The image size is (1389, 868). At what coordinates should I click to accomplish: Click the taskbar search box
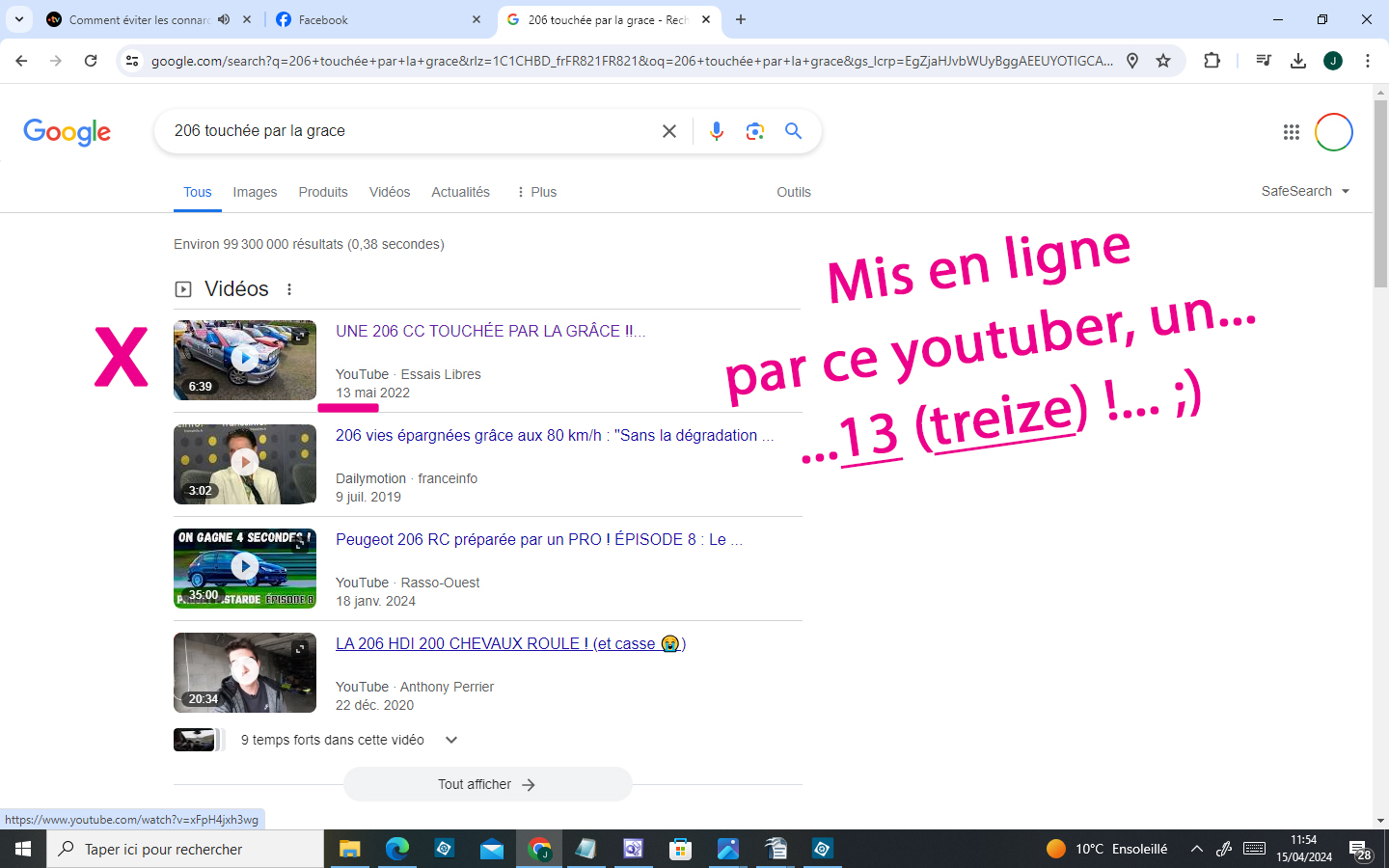click(185, 849)
